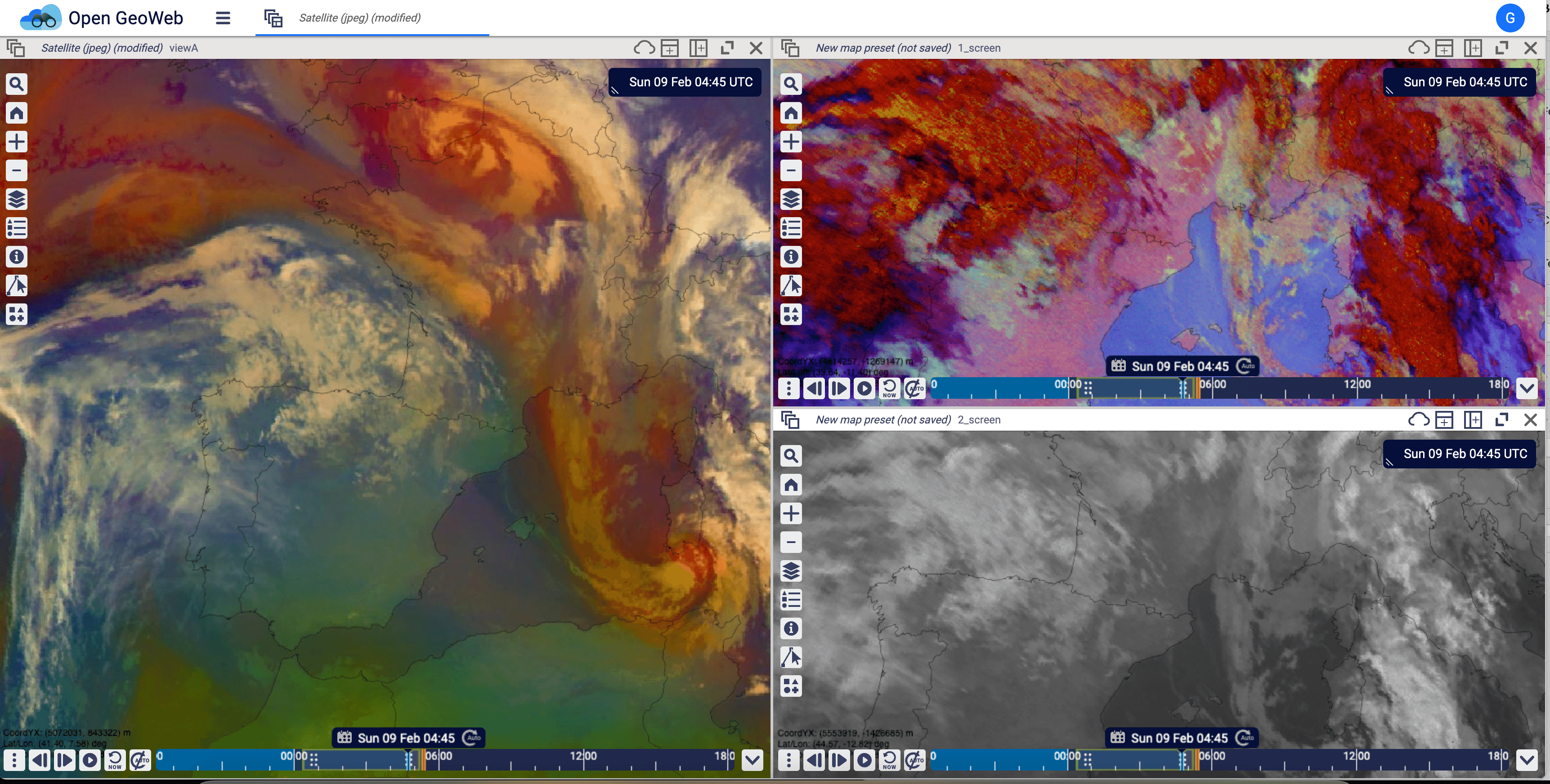Enable AUTO update on the 2_screen timeline
This screenshot has height=784, width=1550.
915,760
